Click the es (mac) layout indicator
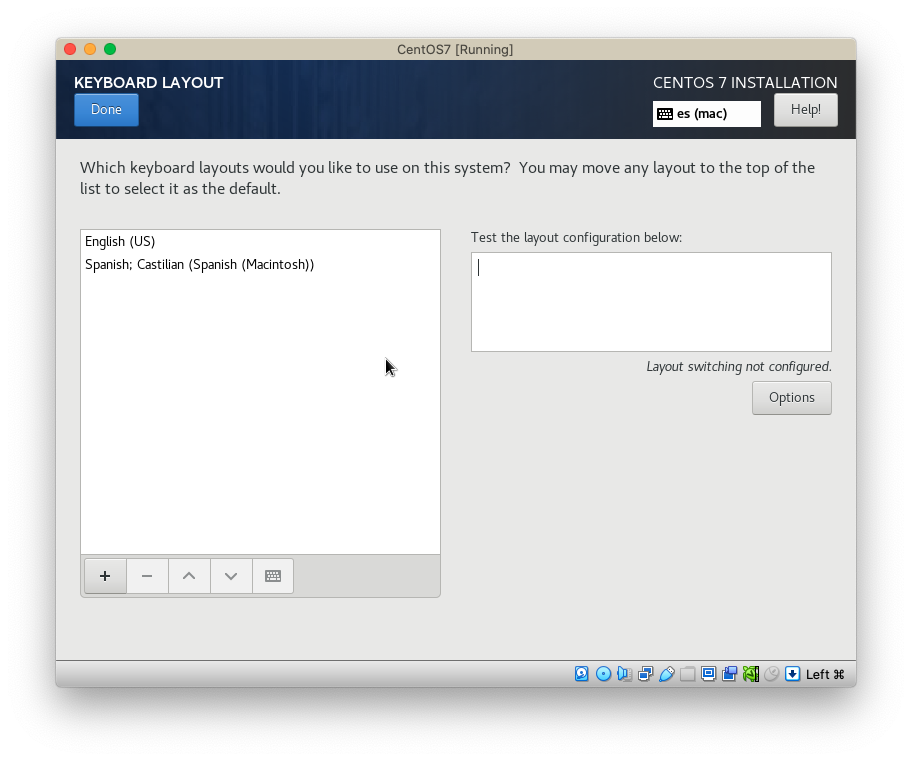Screen dimensions: 912x761 click(x=706, y=114)
